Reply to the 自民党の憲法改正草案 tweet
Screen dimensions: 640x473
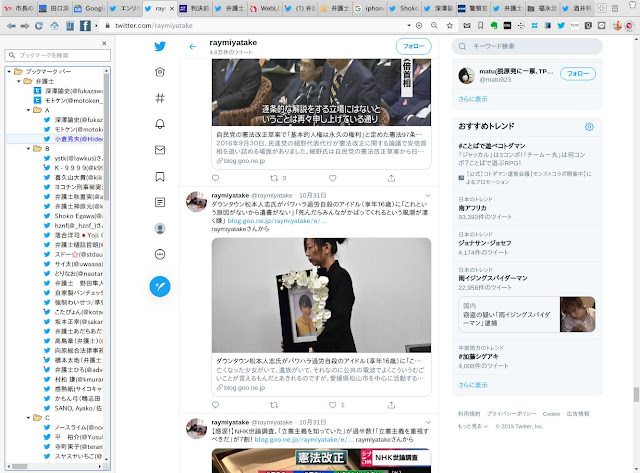216,178
